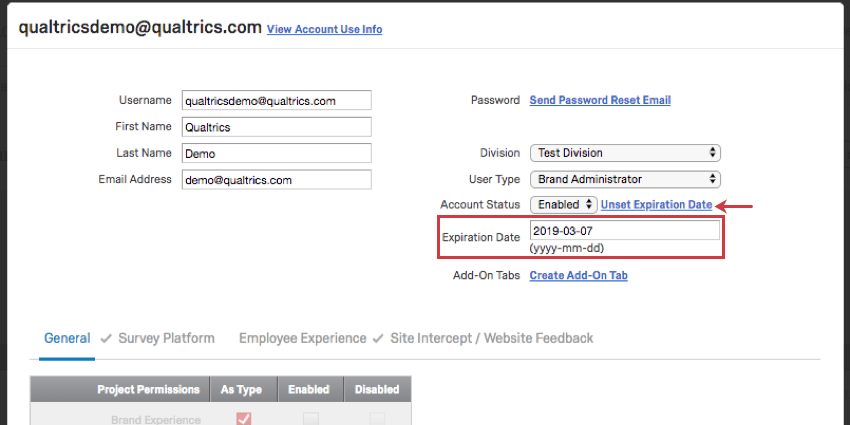The image size is (850, 425).
Task: Click the Username input field
Action: point(276,100)
